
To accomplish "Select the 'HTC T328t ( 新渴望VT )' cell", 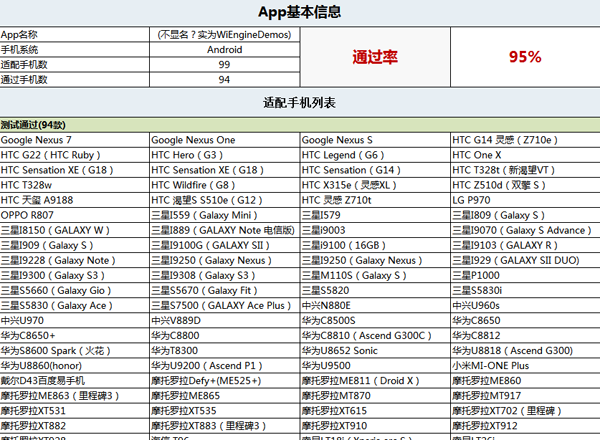I will [525, 170].
